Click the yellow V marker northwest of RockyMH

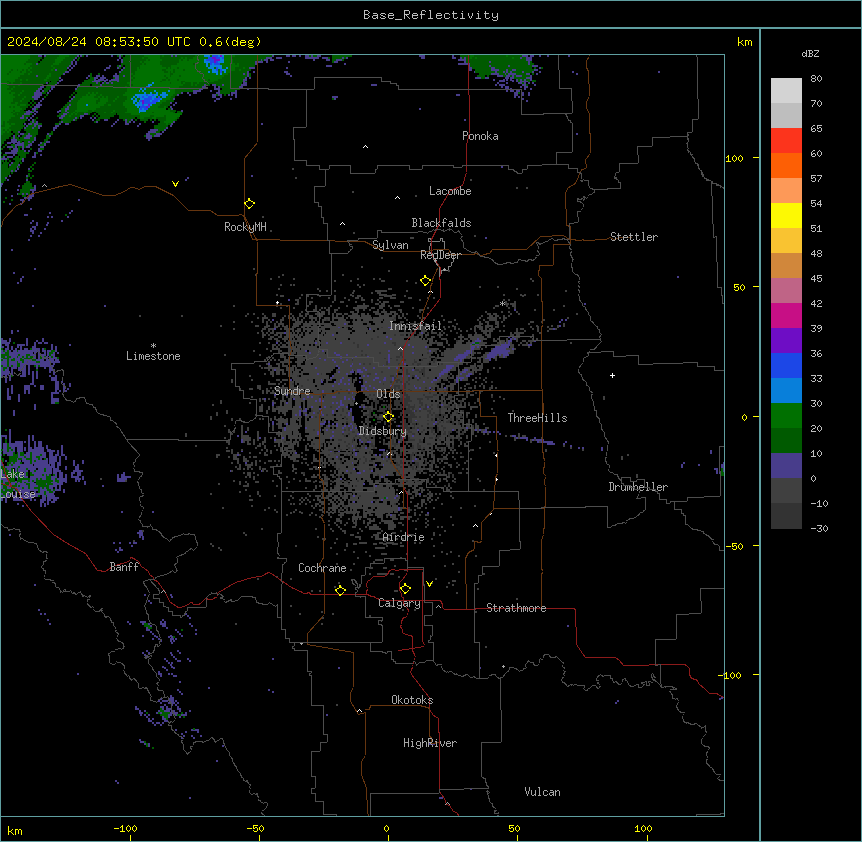[175, 184]
